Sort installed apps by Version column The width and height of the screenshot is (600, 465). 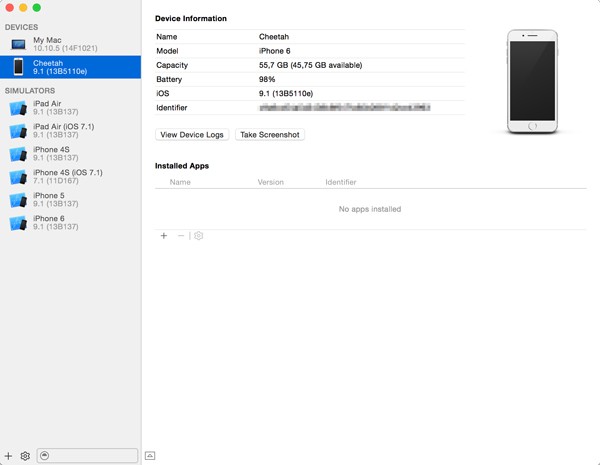pyautogui.click(x=271, y=182)
